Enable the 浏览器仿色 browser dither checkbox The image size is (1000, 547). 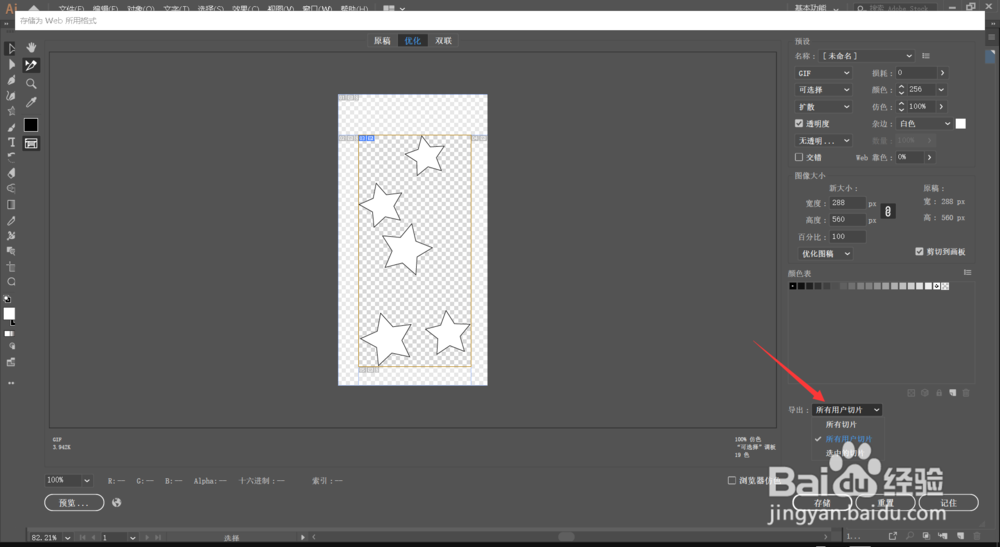[732, 480]
